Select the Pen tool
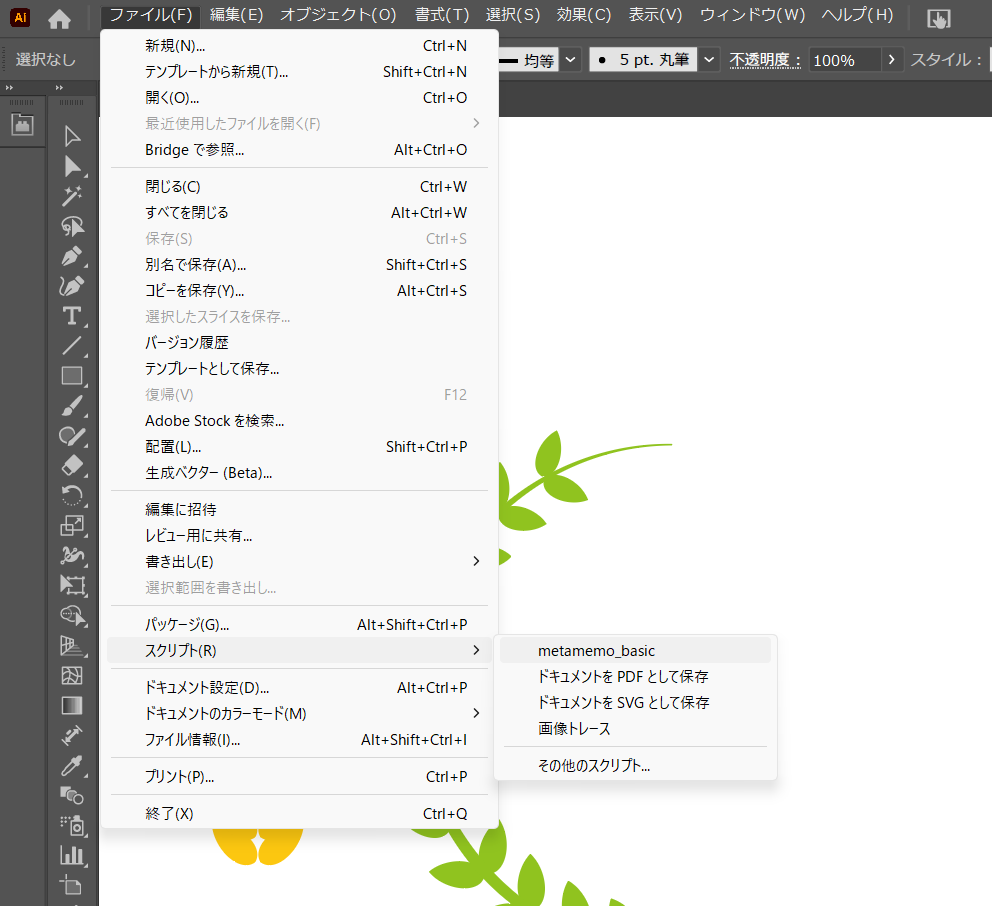Screen dimensions: 992x906 pyautogui.click(x=72, y=256)
